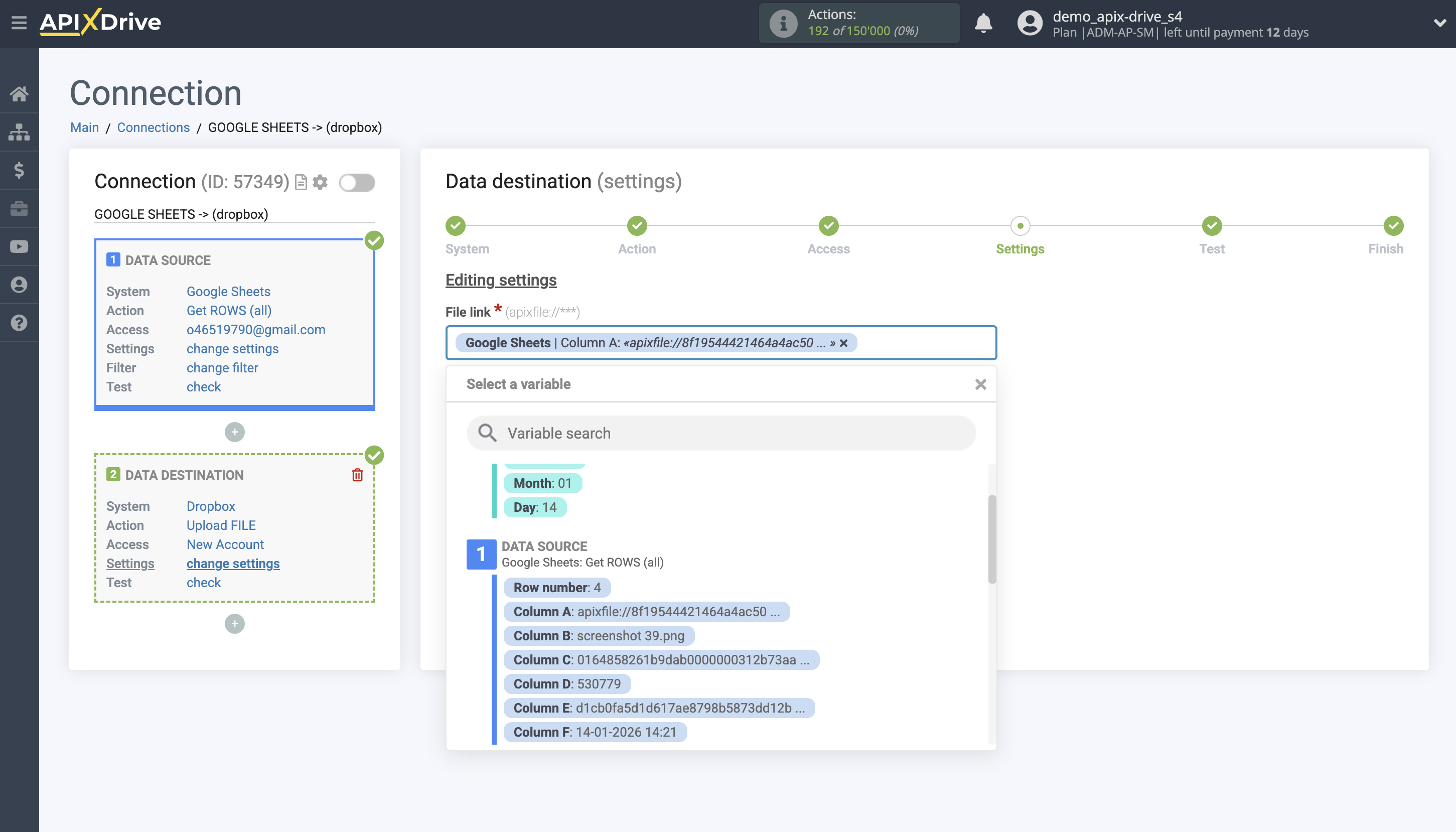Enable the connection with the toggle switch
1456x832 pixels.
(x=357, y=182)
